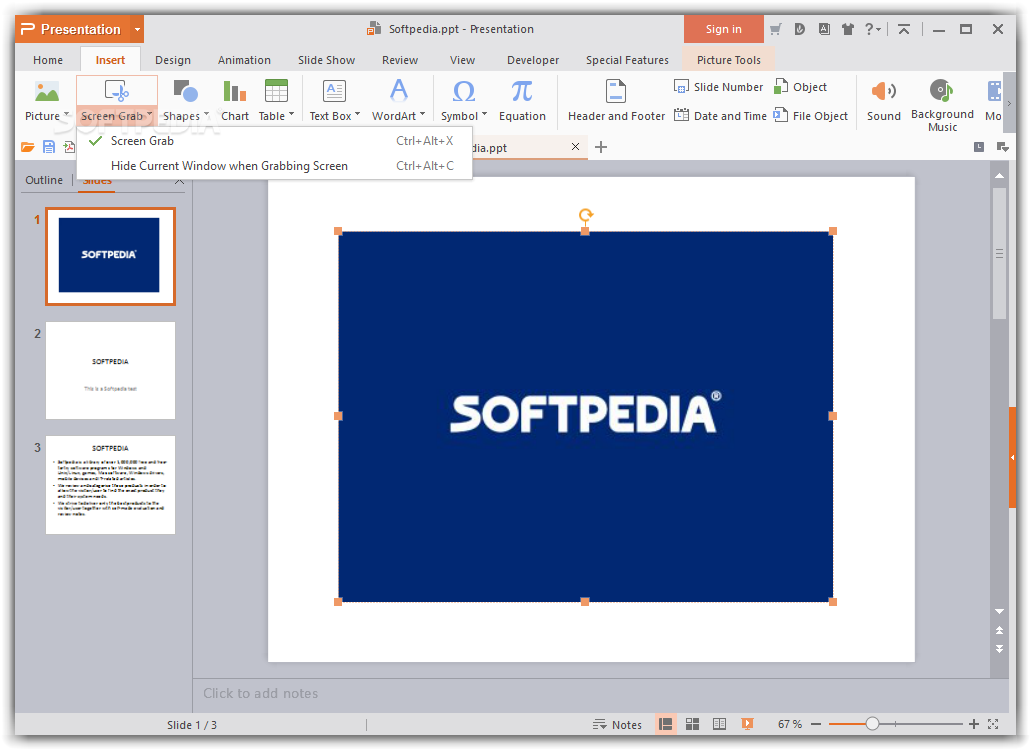1031x750 pixels.
Task: Click the blue Save disk icon
Action: 49,147
